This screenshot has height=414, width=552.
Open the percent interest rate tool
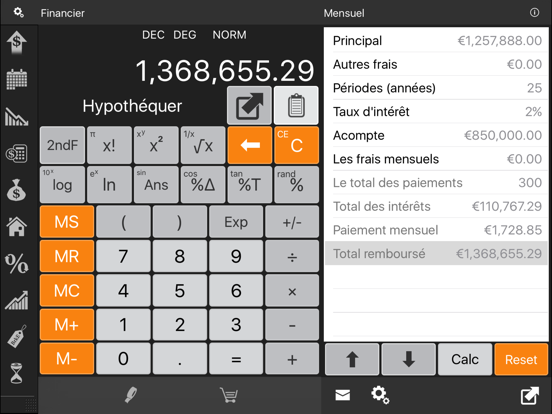pyautogui.click(x=17, y=264)
